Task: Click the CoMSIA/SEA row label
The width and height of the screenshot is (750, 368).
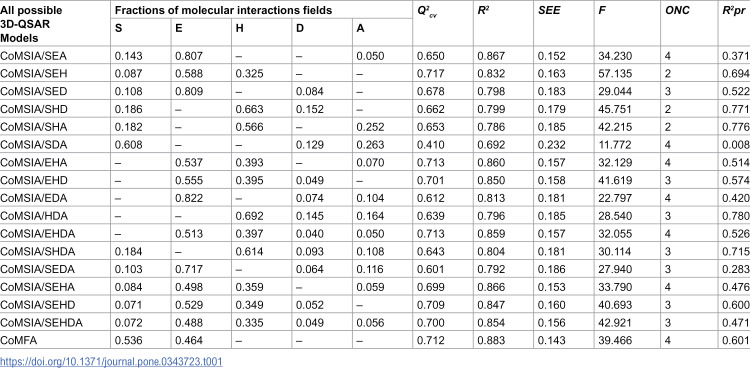Action: (x=33, y=56)
